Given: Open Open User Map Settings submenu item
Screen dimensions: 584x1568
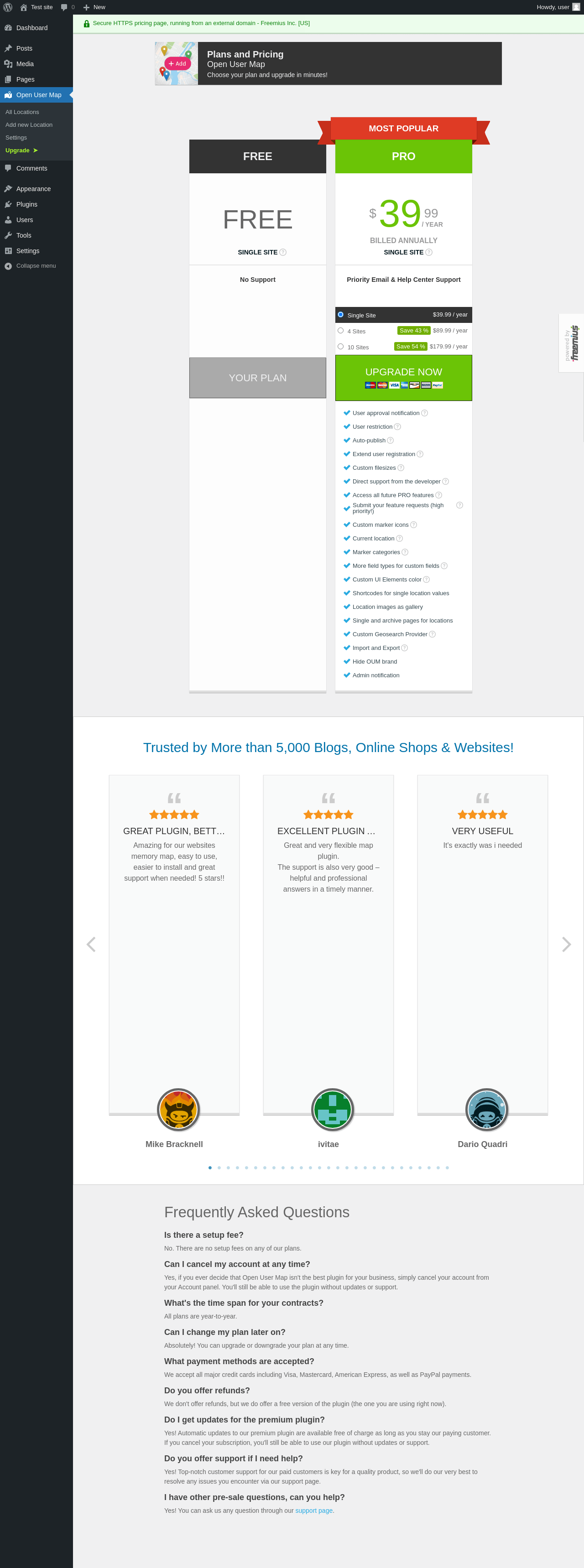Looking at the screenshot, I should point(16,138).
